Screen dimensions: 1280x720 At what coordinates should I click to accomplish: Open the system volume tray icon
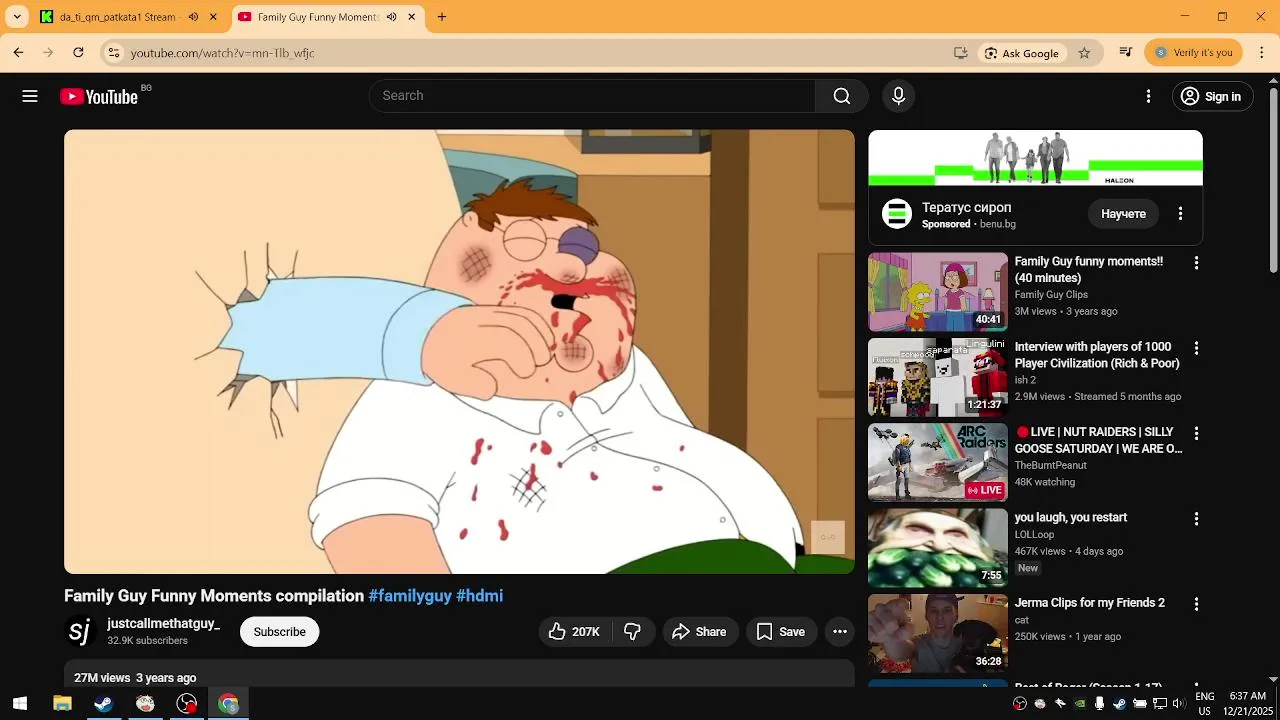1179,704
